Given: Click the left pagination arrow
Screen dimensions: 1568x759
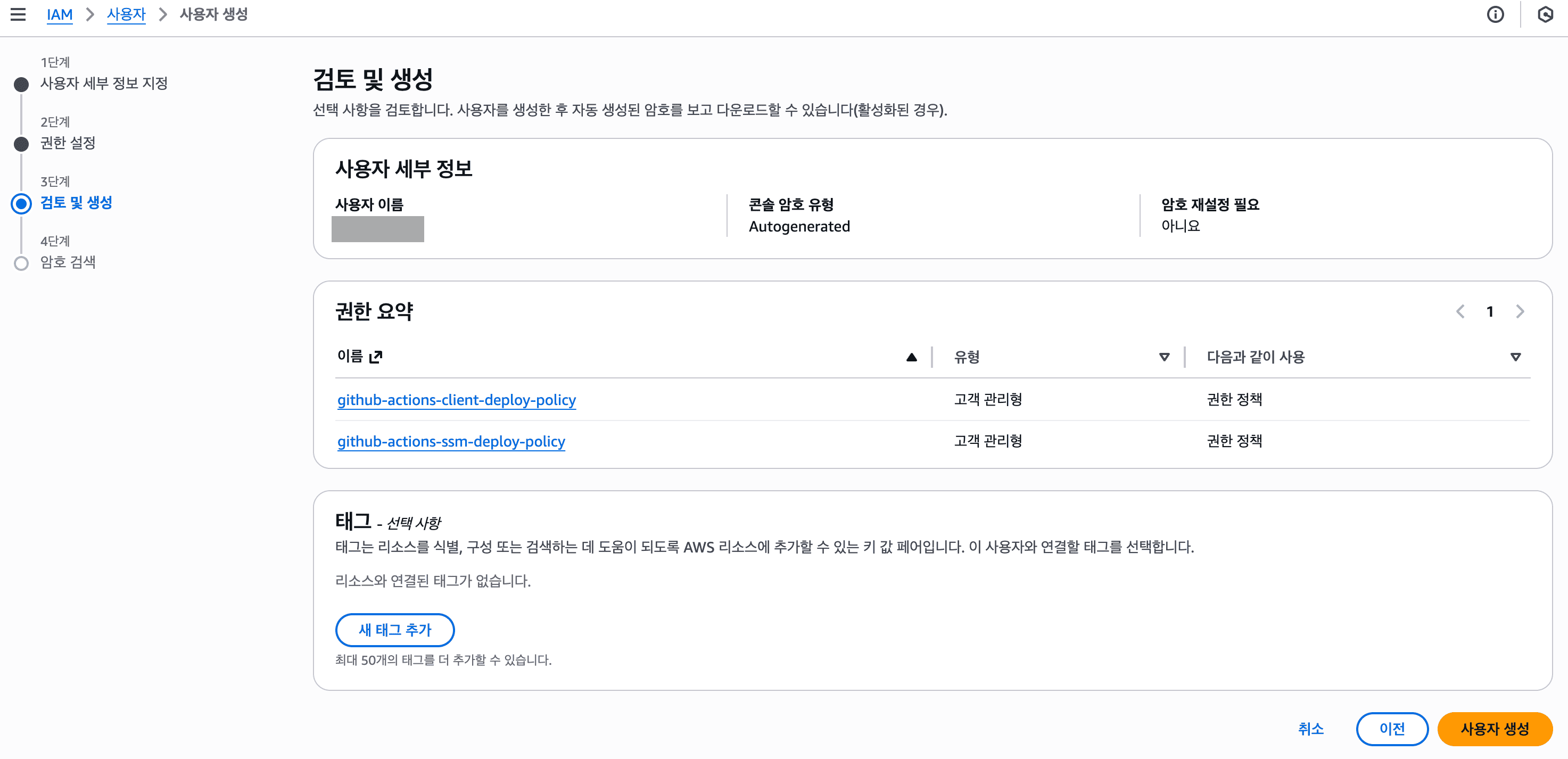Looking at the screenshot, I should [x=1462, y=311].
